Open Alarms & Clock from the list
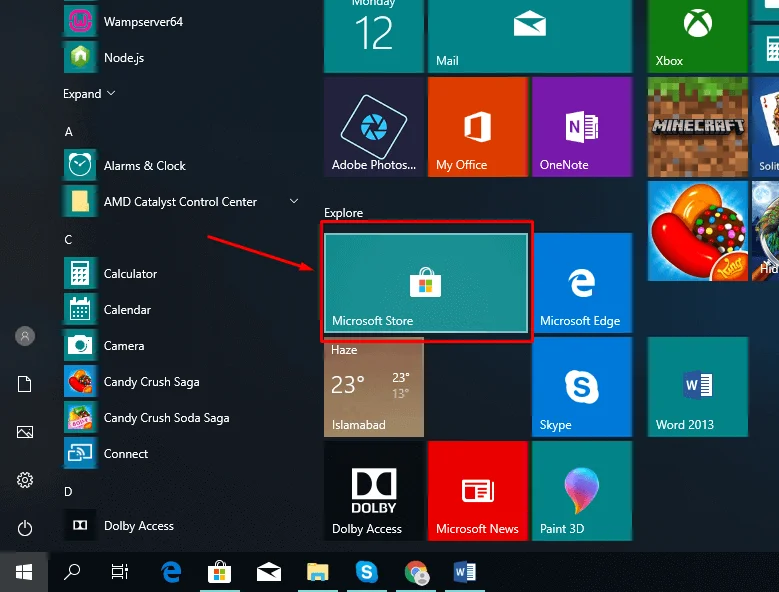Image resolution: width=779 pixels, height=592 pixels. 181,165
